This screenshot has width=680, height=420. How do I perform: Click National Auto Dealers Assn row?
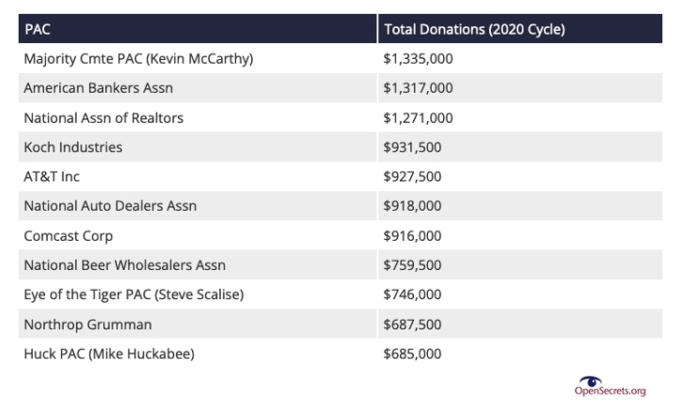pyautogui.click(x=340, y=206)
